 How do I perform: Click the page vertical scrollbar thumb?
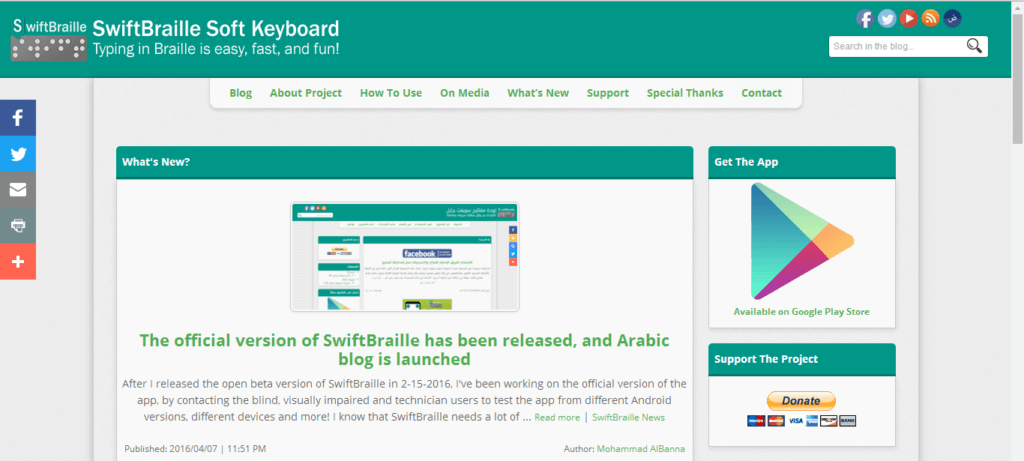coord(1017,77)
